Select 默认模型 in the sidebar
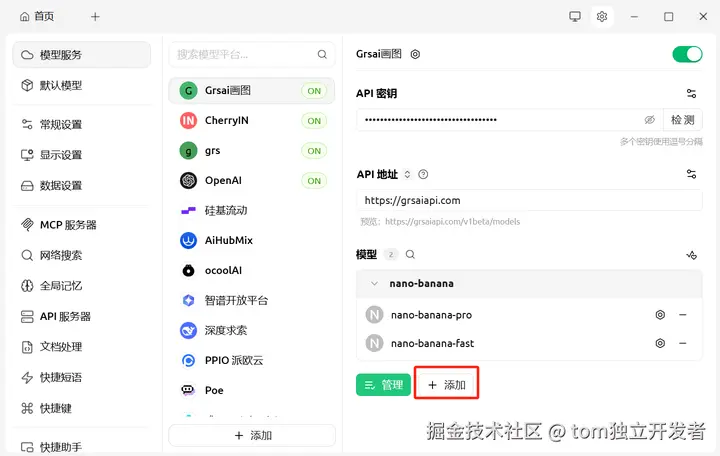This screenshot has width=720, height=456. 81,85
